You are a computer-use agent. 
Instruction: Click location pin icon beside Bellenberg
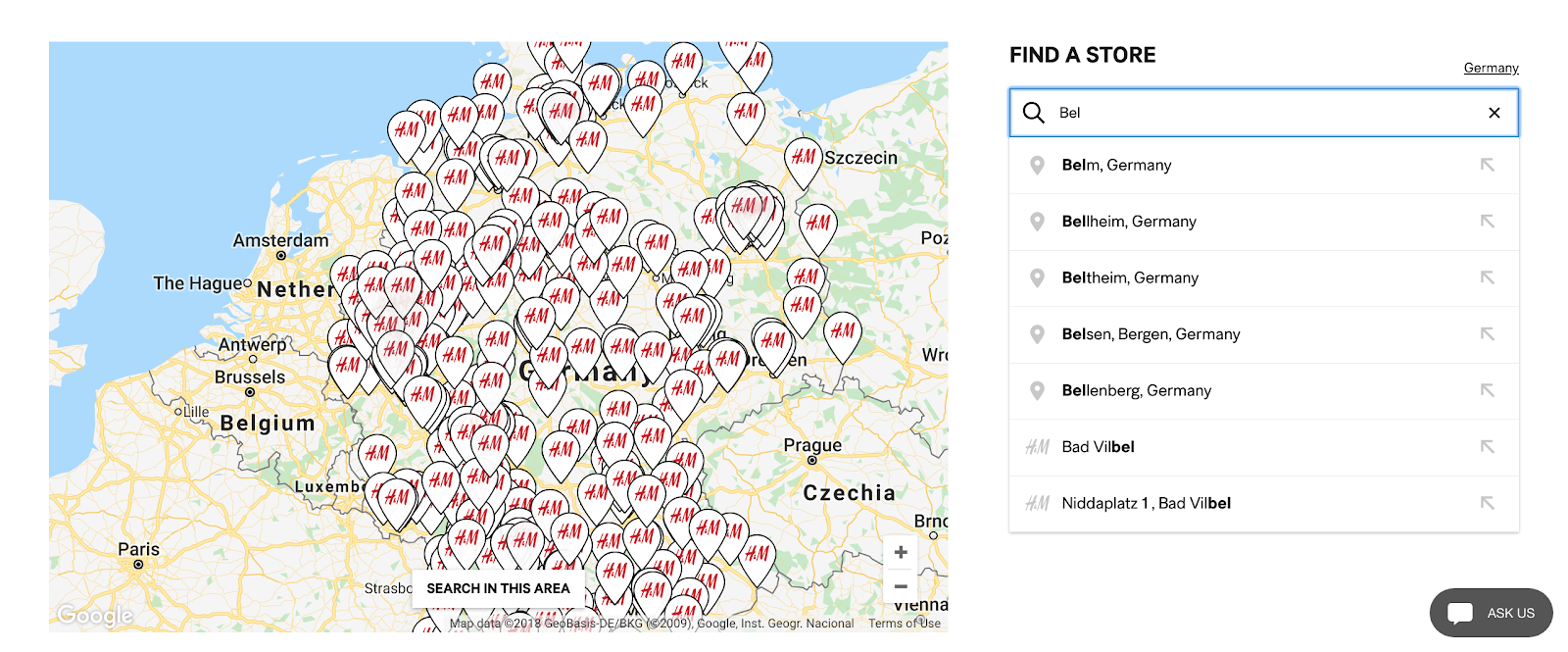[1037, 390]
